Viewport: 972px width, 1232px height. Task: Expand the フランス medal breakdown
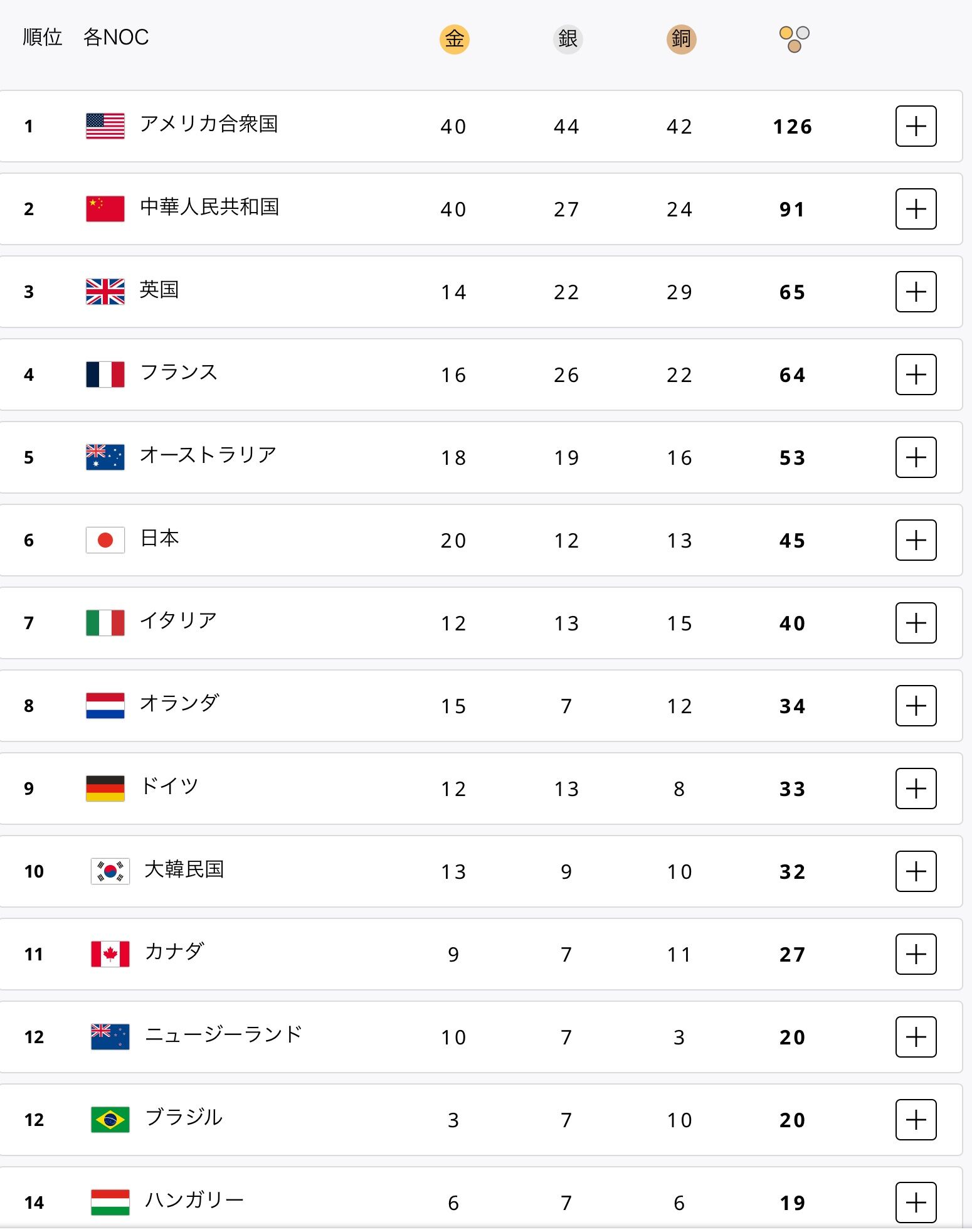[x=916, y=374]
